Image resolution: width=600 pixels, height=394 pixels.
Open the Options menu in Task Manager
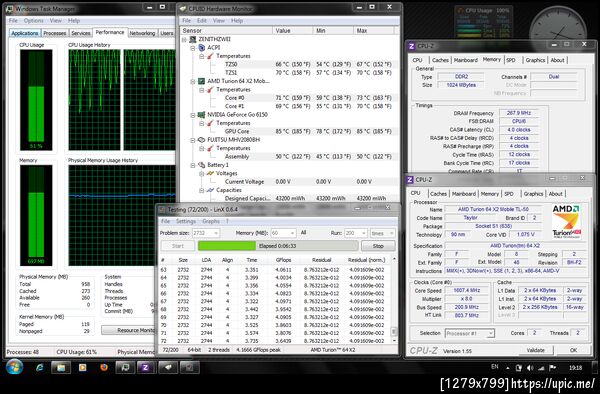coord(33,21)
